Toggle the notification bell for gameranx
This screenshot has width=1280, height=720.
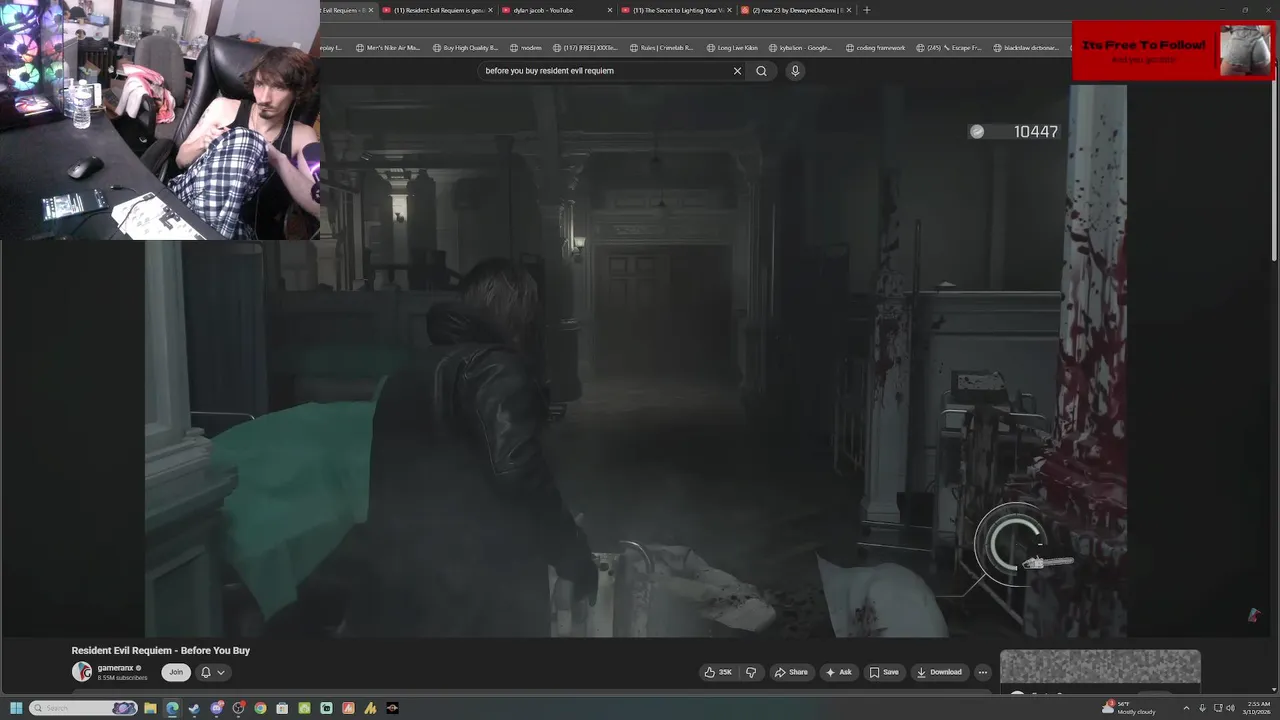(x=206, y=672)
